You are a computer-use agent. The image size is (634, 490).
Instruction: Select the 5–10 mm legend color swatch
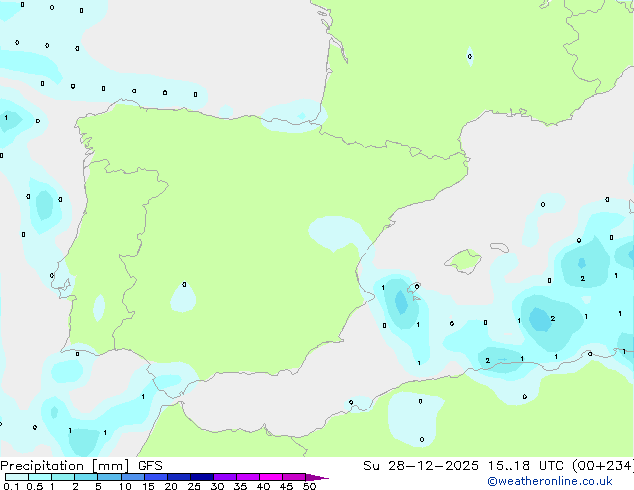110,477
